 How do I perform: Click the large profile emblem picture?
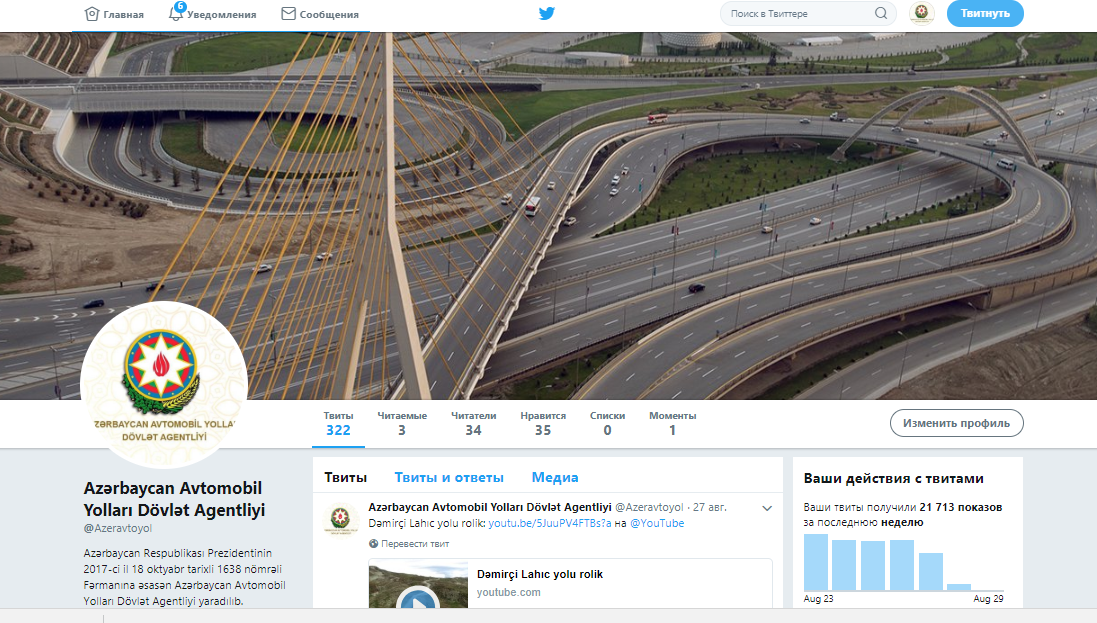tap(164, 384)
